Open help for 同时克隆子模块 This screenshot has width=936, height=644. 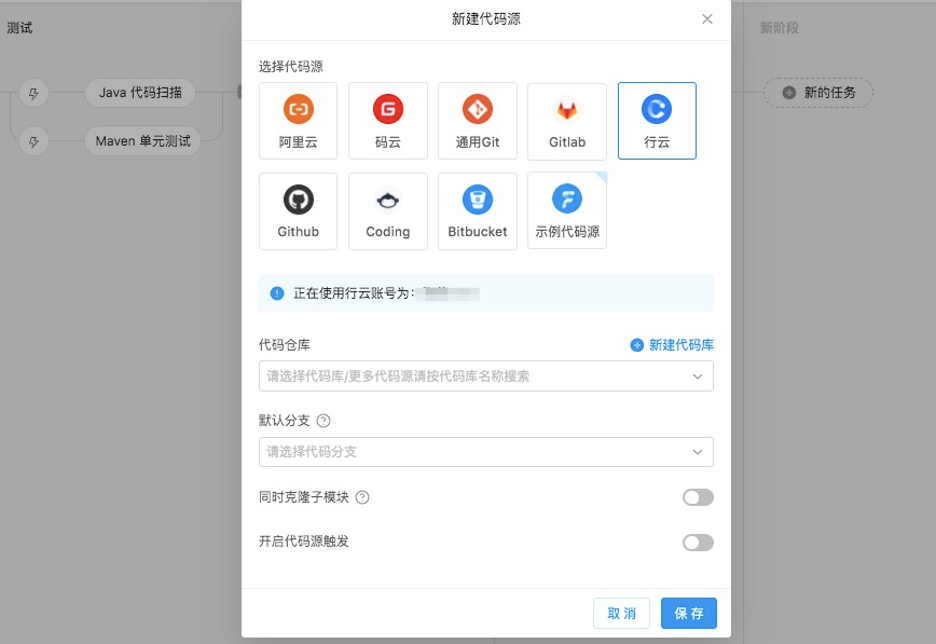362,497
